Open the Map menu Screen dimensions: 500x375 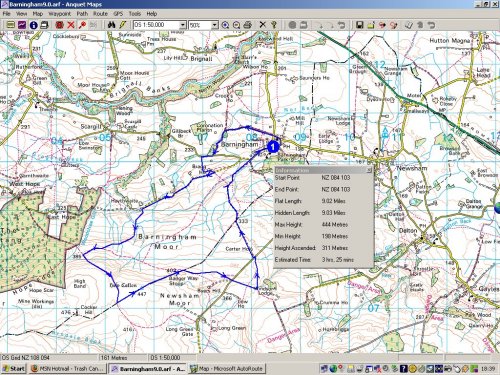[x=38, y=14]
